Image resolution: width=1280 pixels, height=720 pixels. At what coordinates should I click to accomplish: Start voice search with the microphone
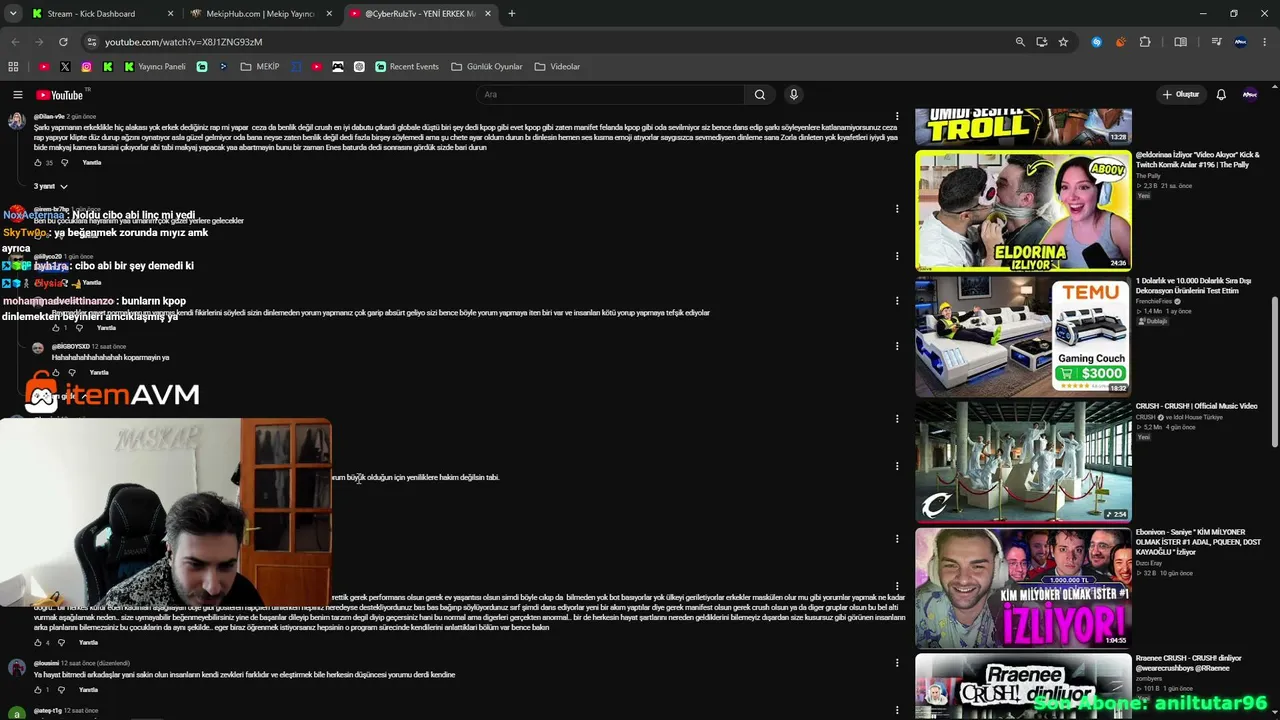click(794, 95)
